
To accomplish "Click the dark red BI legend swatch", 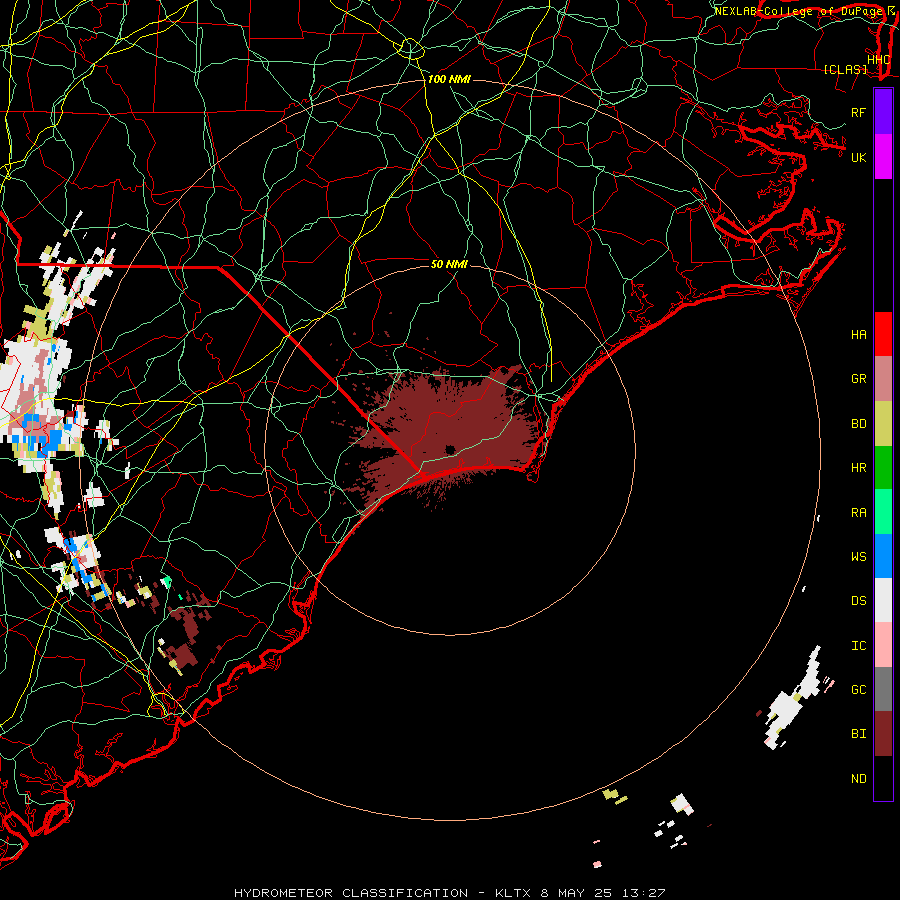I will pos(883,734).
